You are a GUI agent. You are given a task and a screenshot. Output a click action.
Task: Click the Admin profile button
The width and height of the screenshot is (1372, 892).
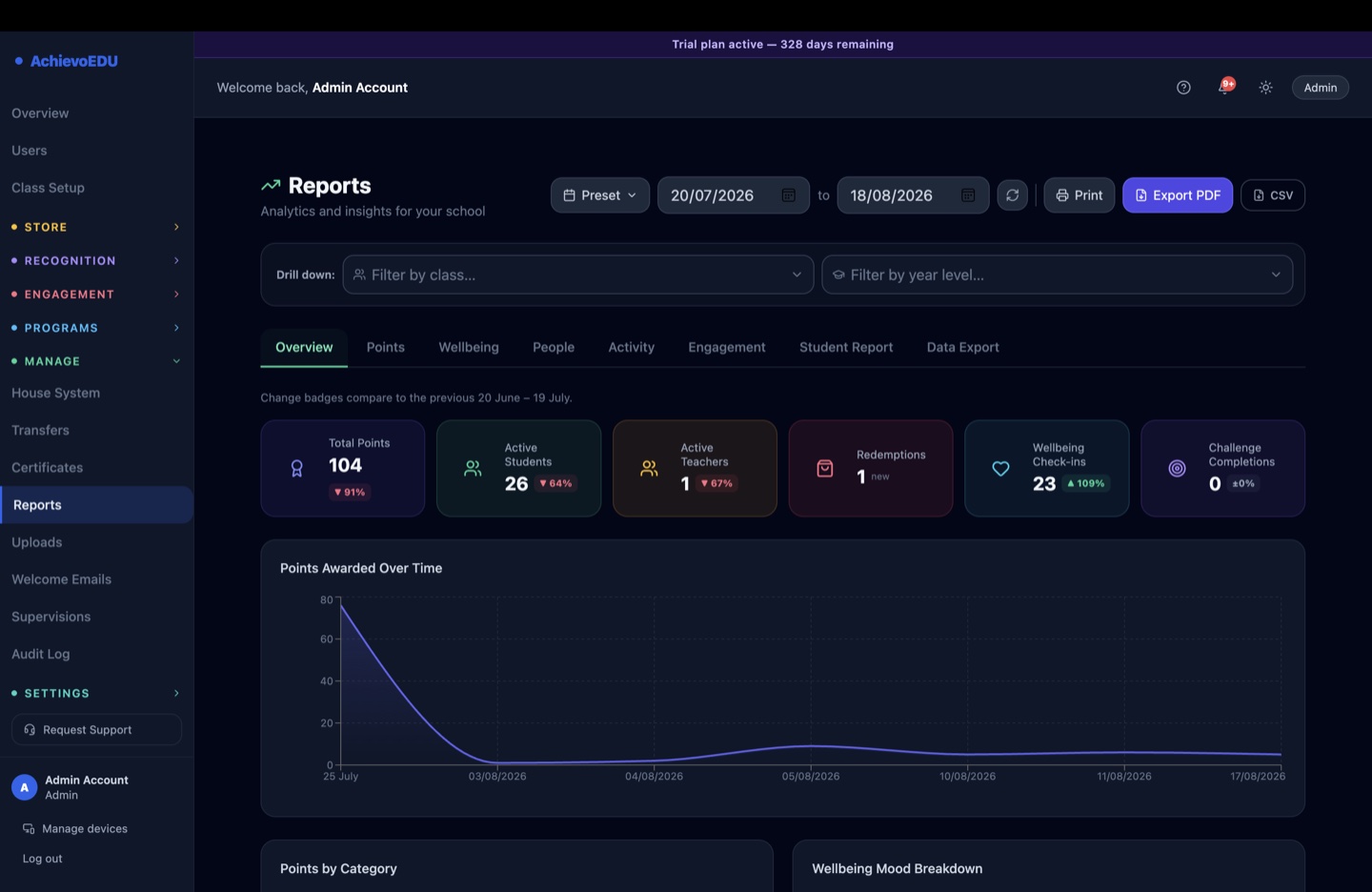[x=1321, y=88]
